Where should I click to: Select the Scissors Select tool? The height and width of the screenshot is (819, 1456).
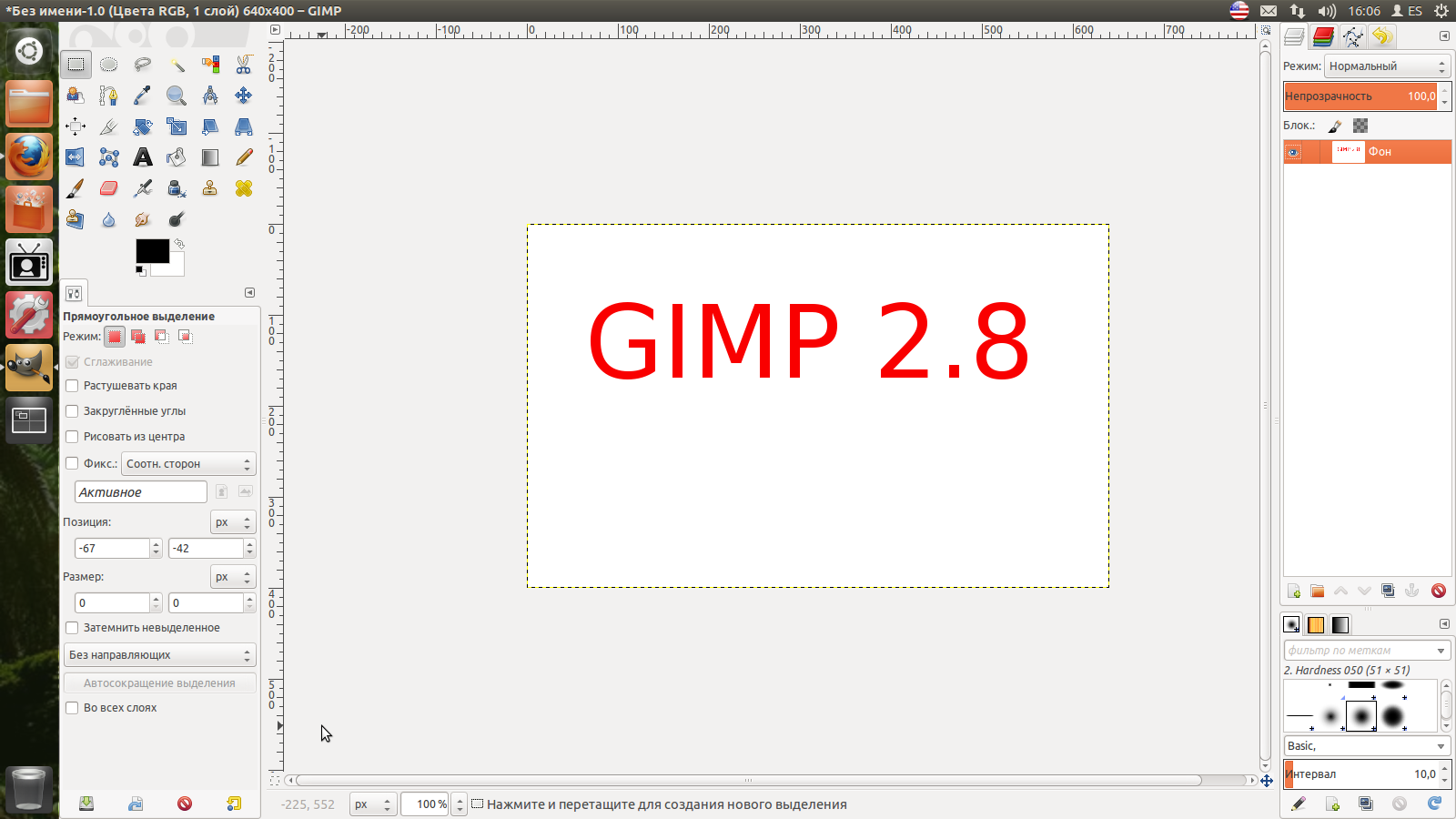click(244, 65)
